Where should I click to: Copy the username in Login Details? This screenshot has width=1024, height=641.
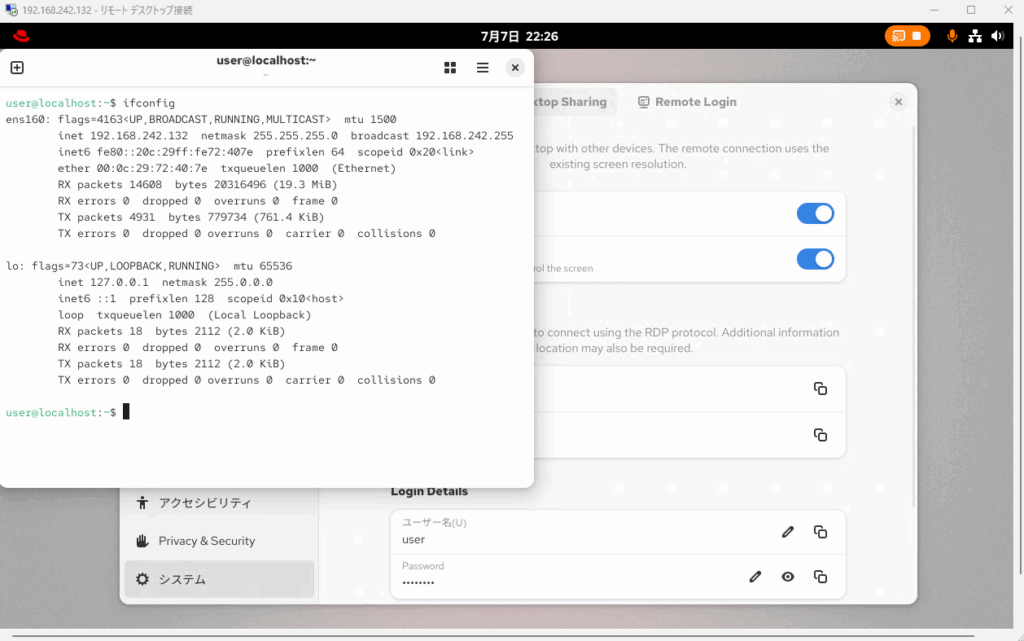(x=820, y=532)
